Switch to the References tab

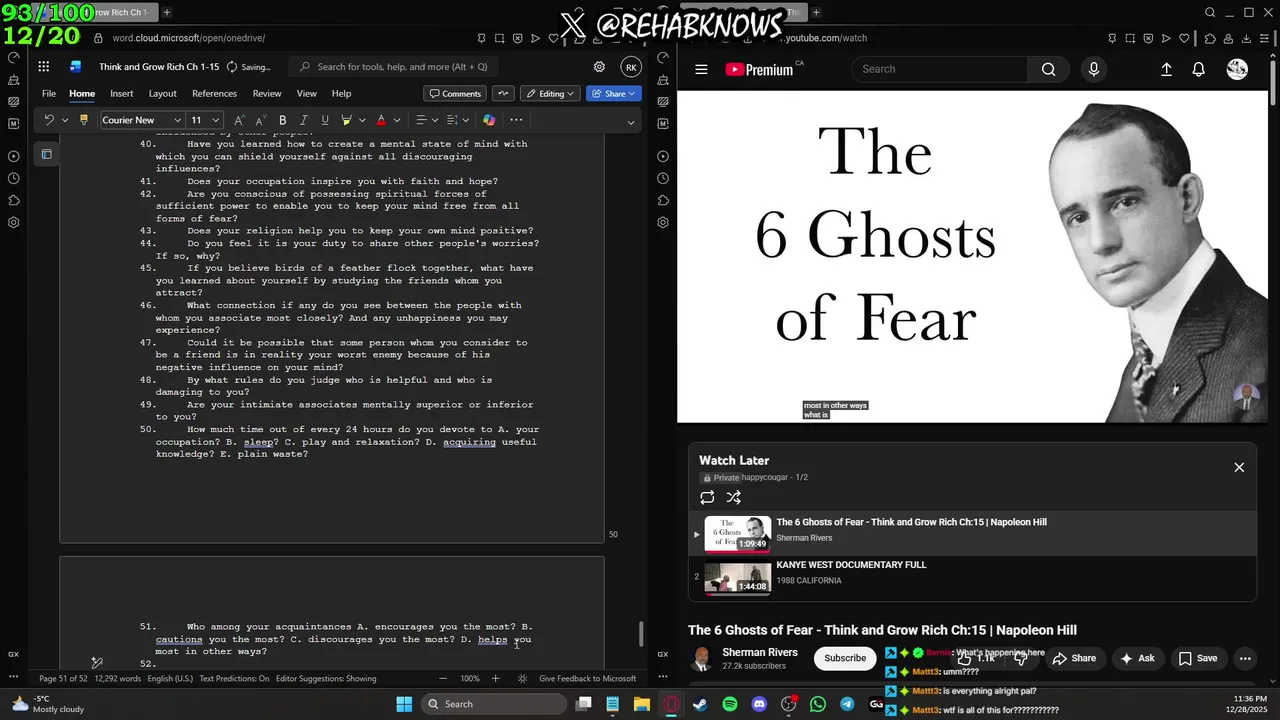click(214, 93)
